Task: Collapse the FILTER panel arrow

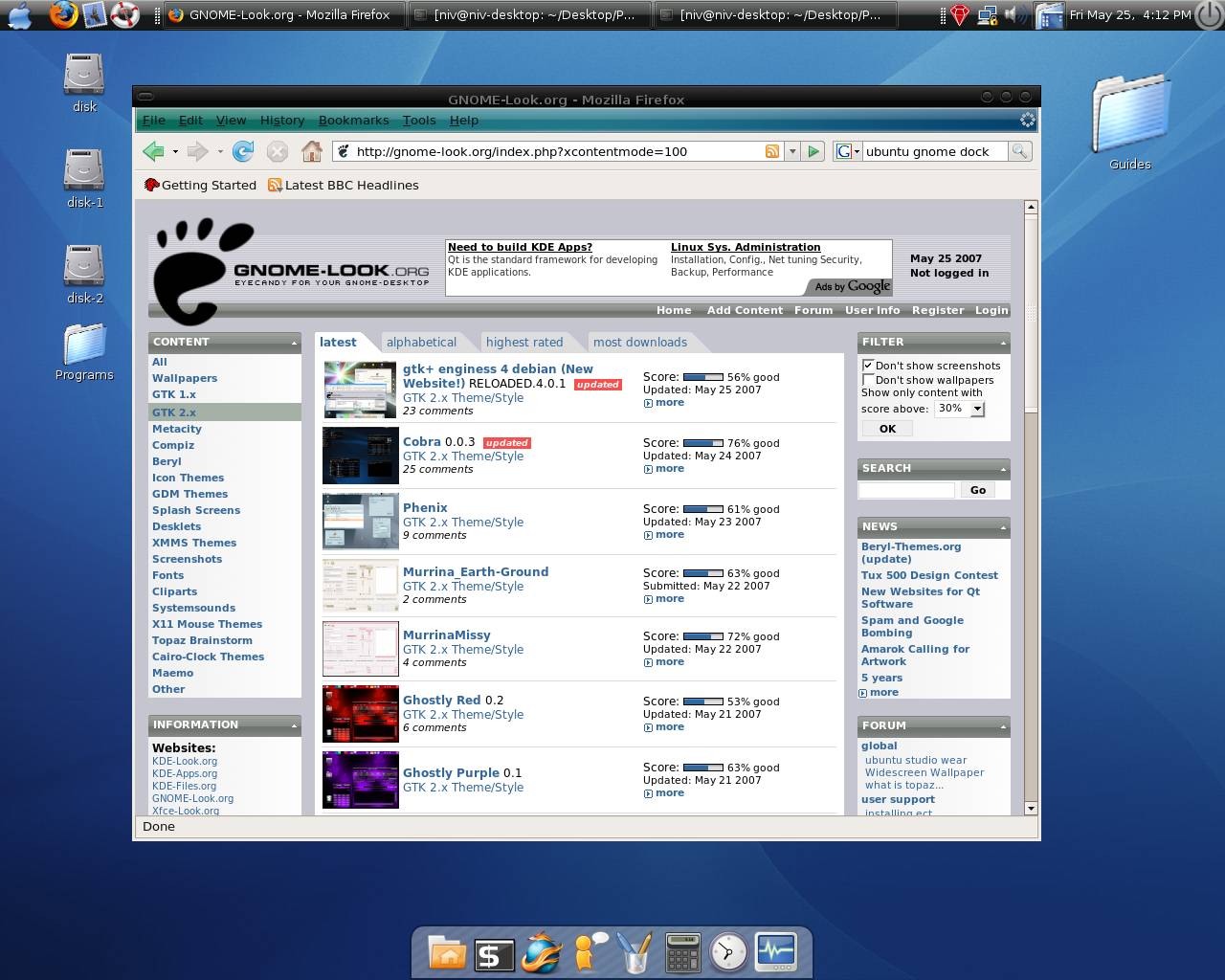Action: click(x=1003, y=343)
